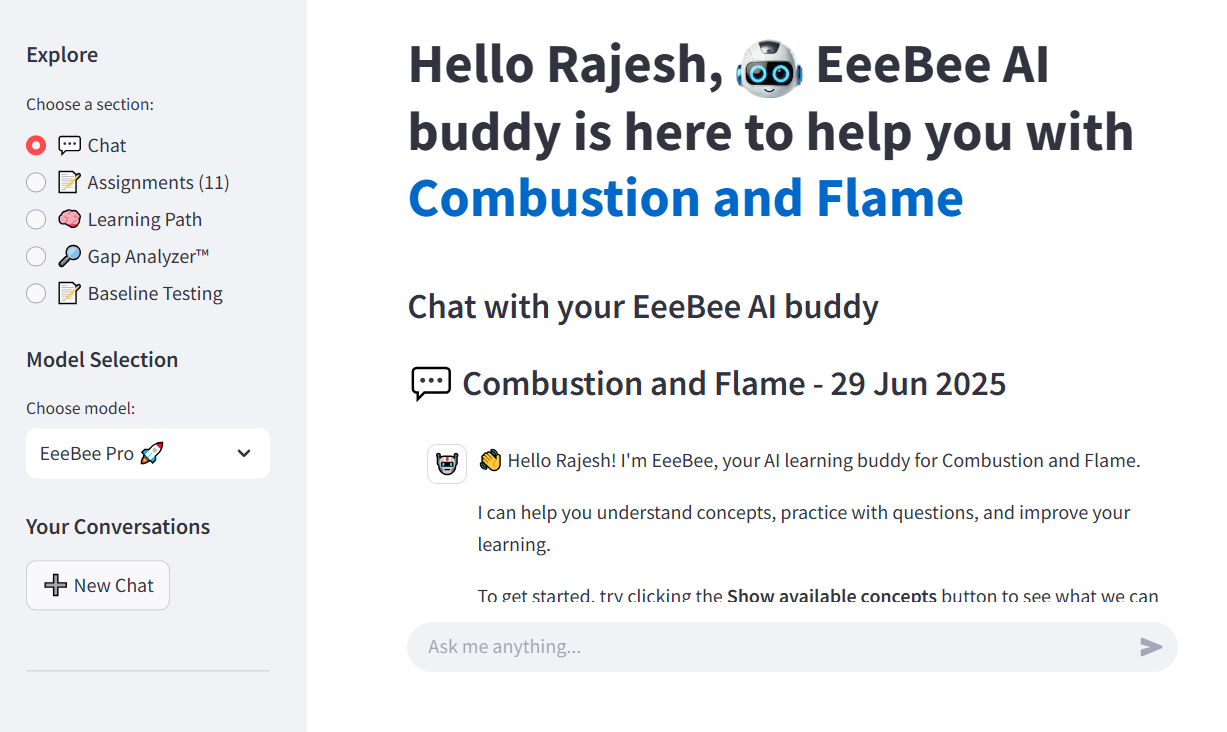The height and width of the screenshot is (732, 1227).
Task: Select the Gap Analyzer radio button
Action: 35,256
